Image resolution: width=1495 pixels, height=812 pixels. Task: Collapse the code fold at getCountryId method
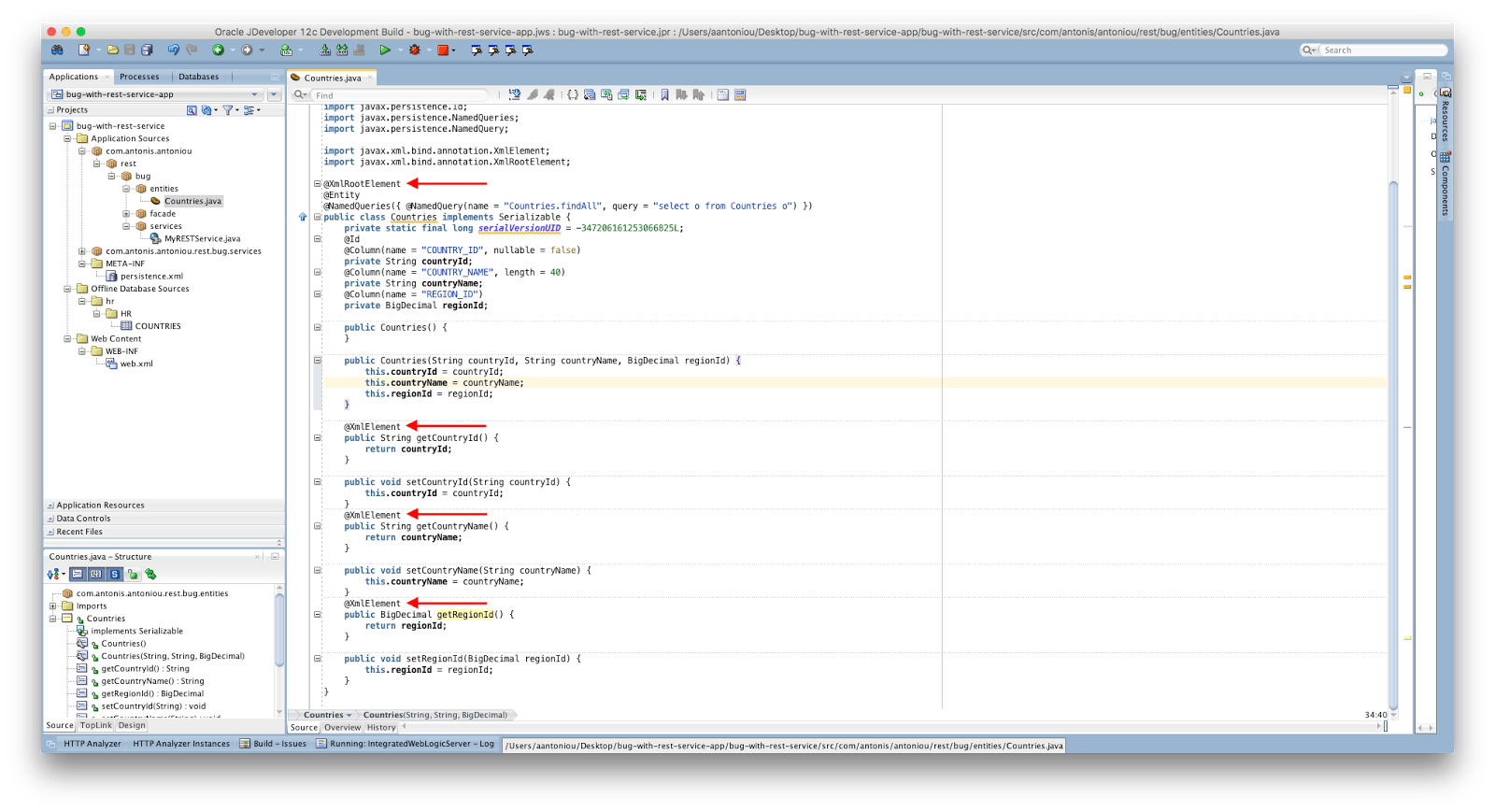click(x=318, y=438)
